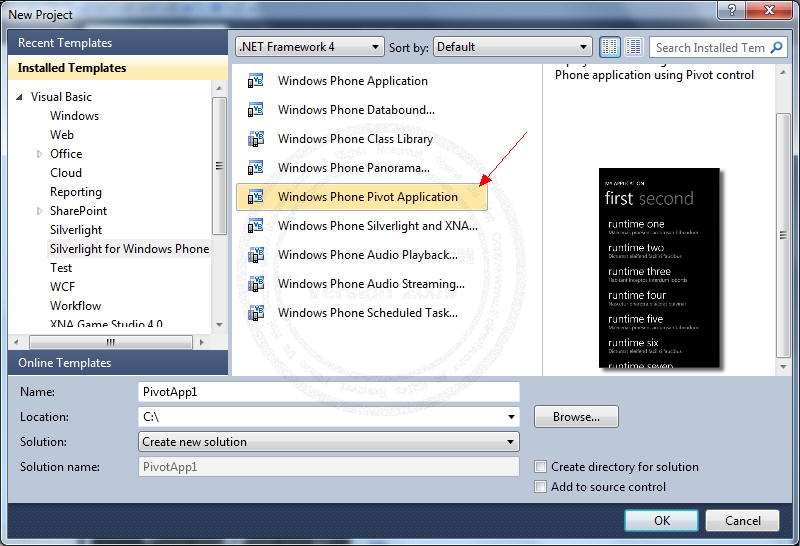This screenshot has width=800, height=546.
Task: Click the tree scroll up arrow
Action: tap(219, 88)
